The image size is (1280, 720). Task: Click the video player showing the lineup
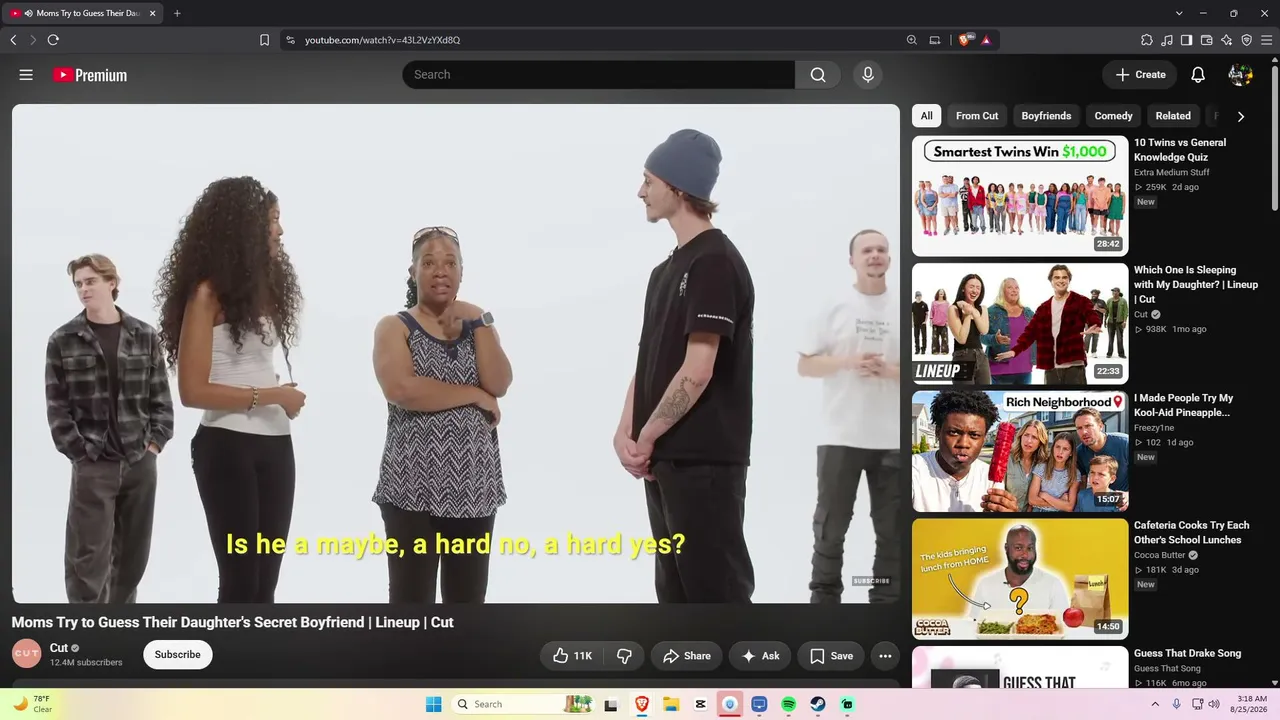pyautogui.click(x=456, y=354)
